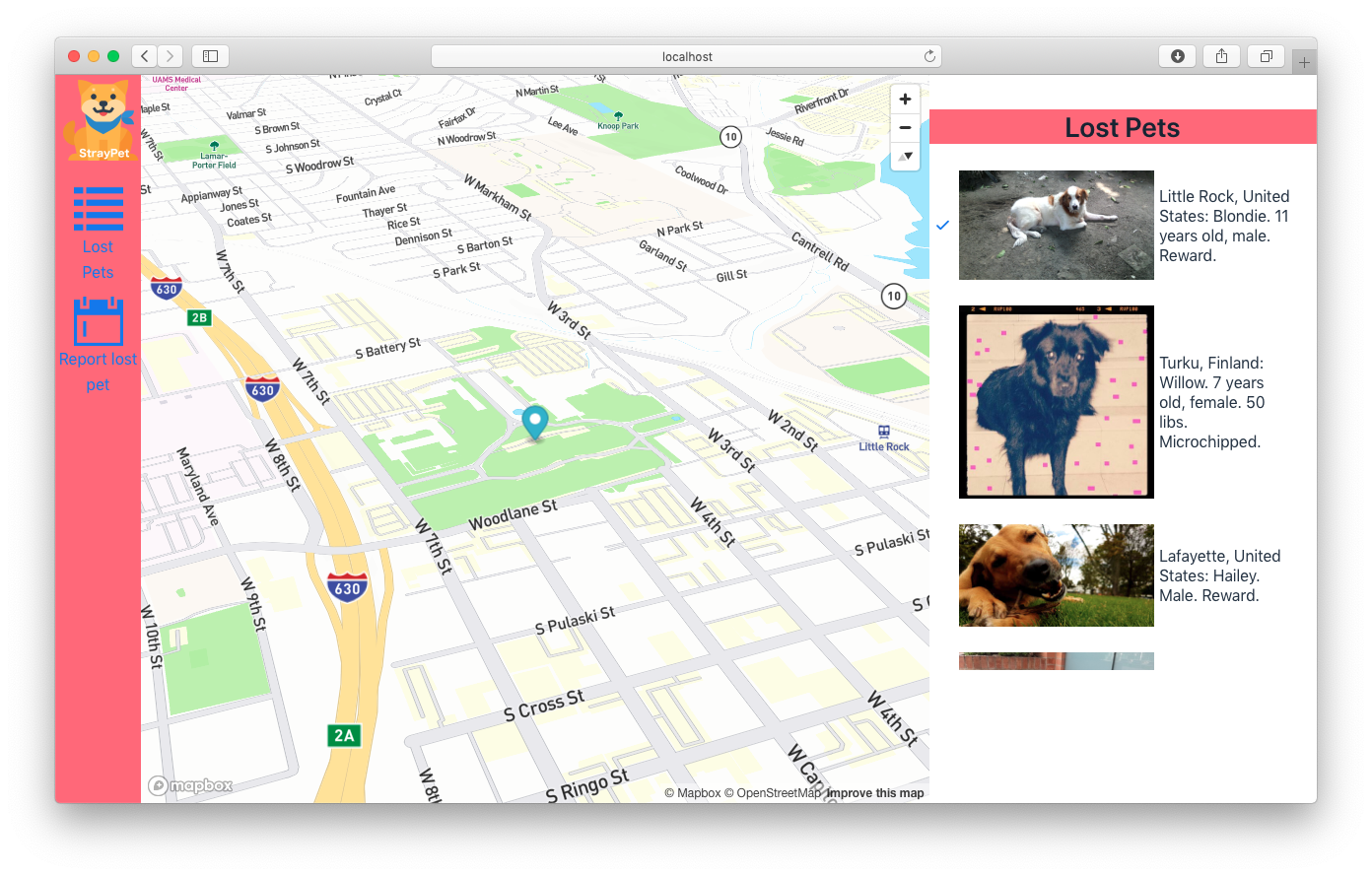Open the Mapbox attribution link
This screenshot has width=1372, height=876.
692,792
